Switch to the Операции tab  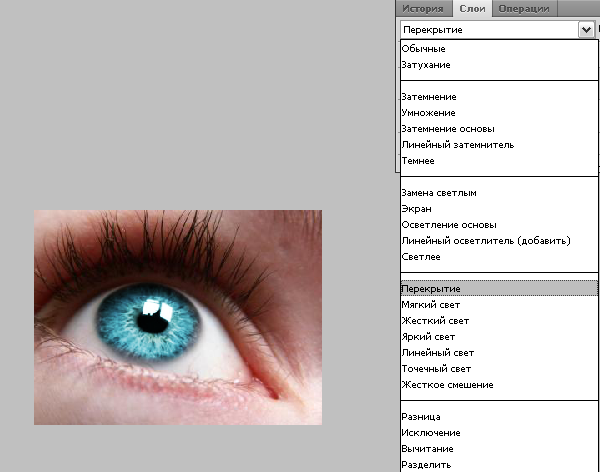click(x=522, y=9)
